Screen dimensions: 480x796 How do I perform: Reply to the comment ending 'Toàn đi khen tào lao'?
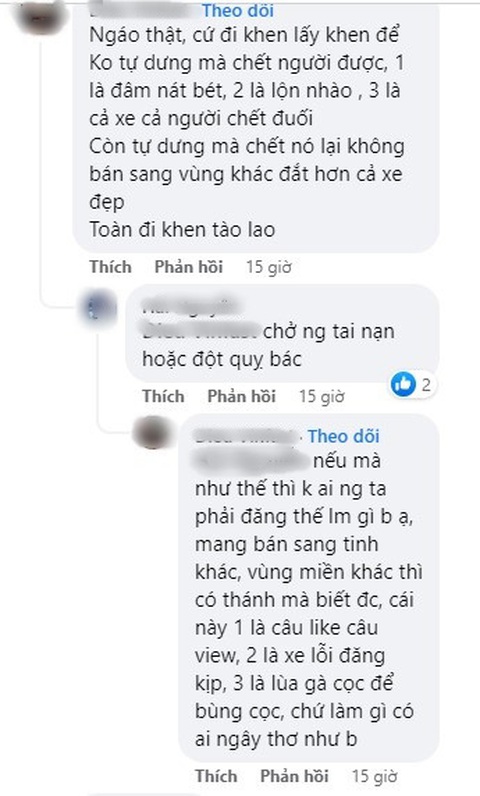[189, 267]
